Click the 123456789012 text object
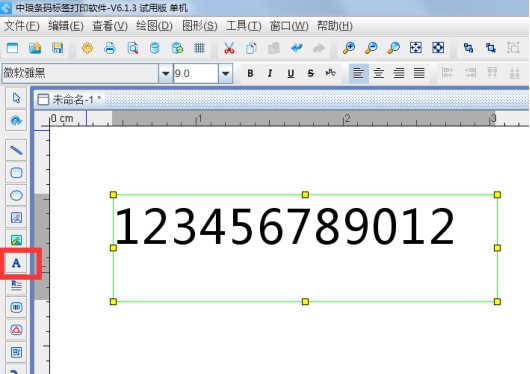The width and height of the screenshot is (530, 374). click(285, 226)
